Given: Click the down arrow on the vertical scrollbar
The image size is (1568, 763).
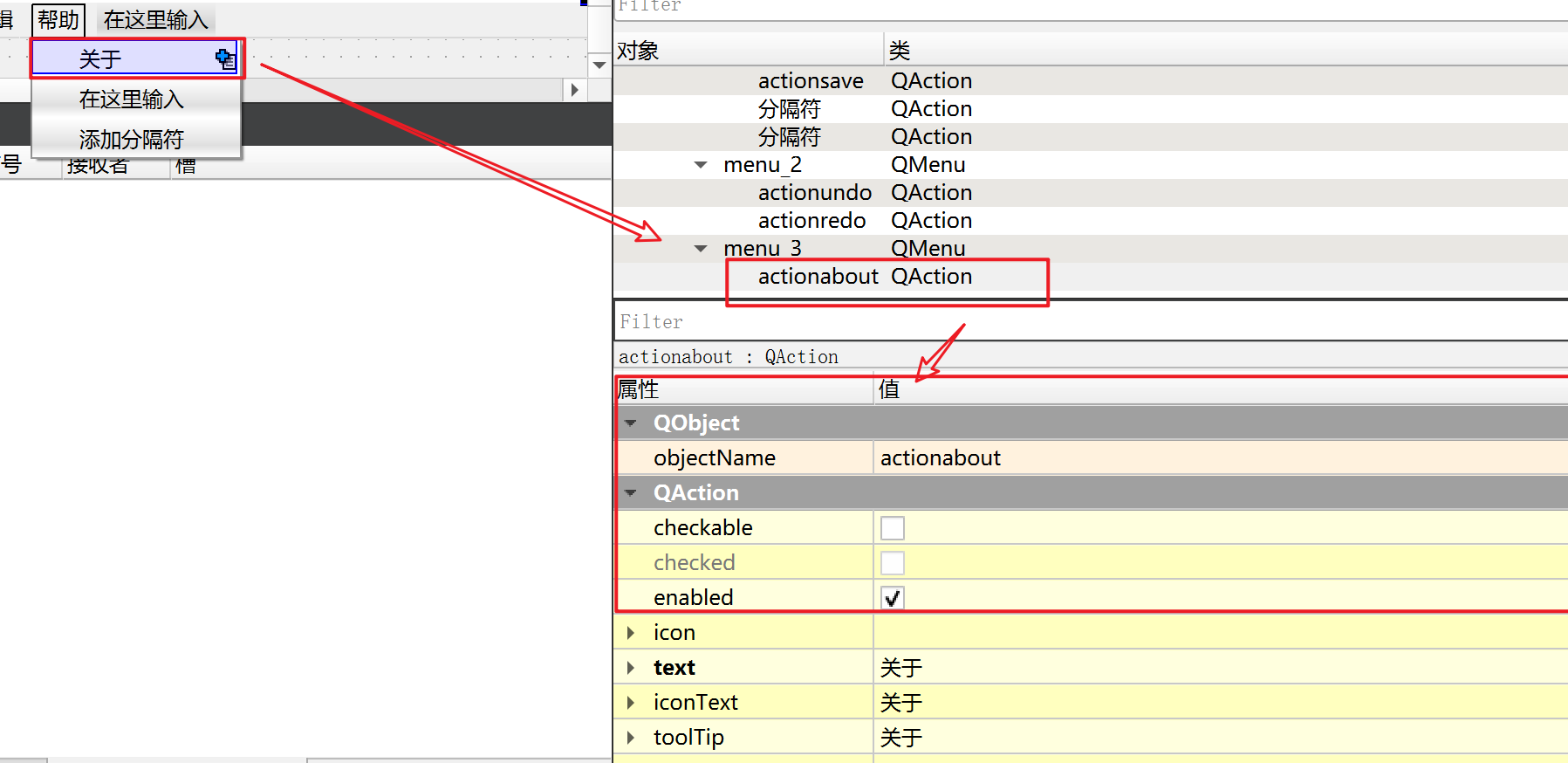Looking at the screenshot, I should point(599,65).
